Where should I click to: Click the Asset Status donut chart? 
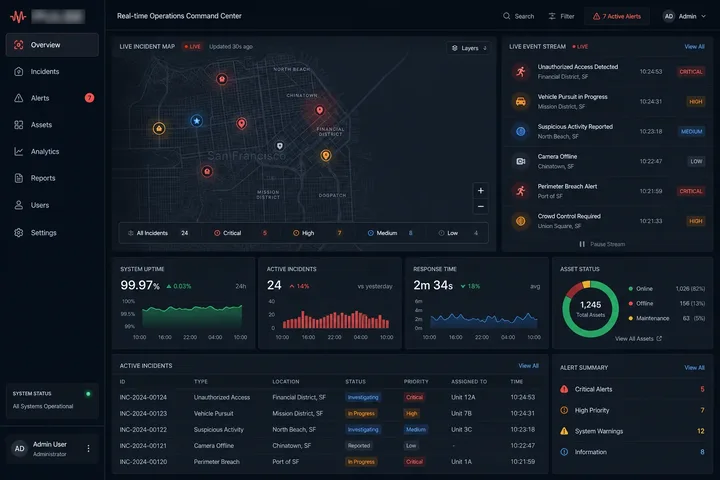pos(590,309)
